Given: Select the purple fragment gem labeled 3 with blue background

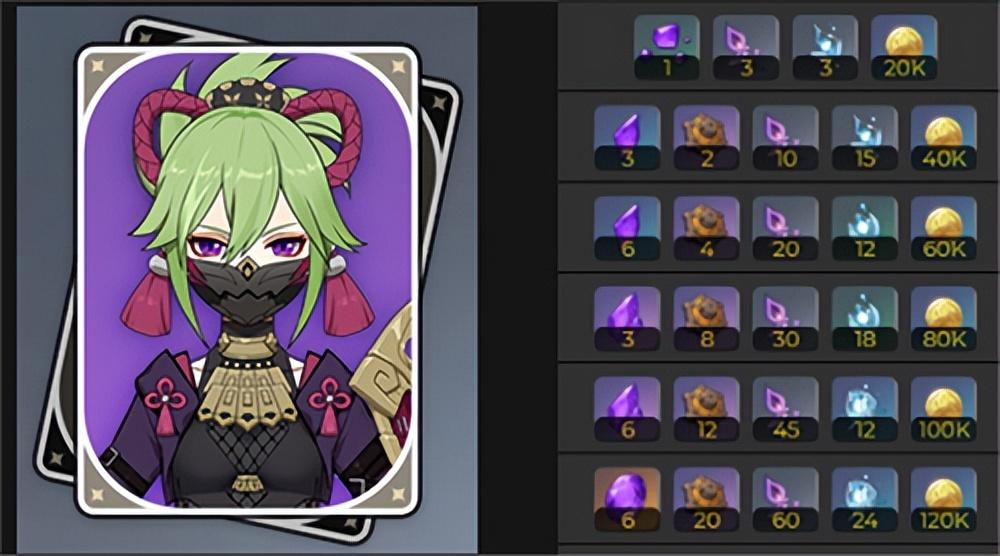Looking at the screenshot, I should pos(627,138).
